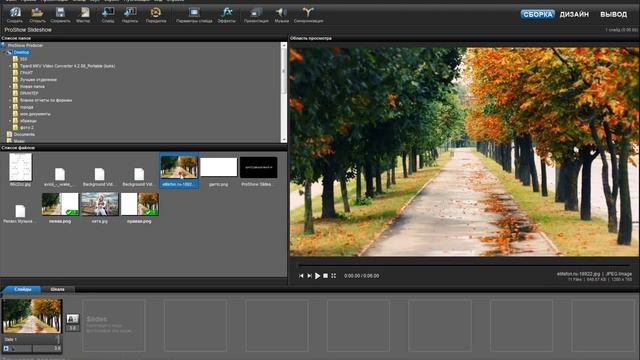Stop the preview playback
640x360 pixels.
(x=325, y=276)
